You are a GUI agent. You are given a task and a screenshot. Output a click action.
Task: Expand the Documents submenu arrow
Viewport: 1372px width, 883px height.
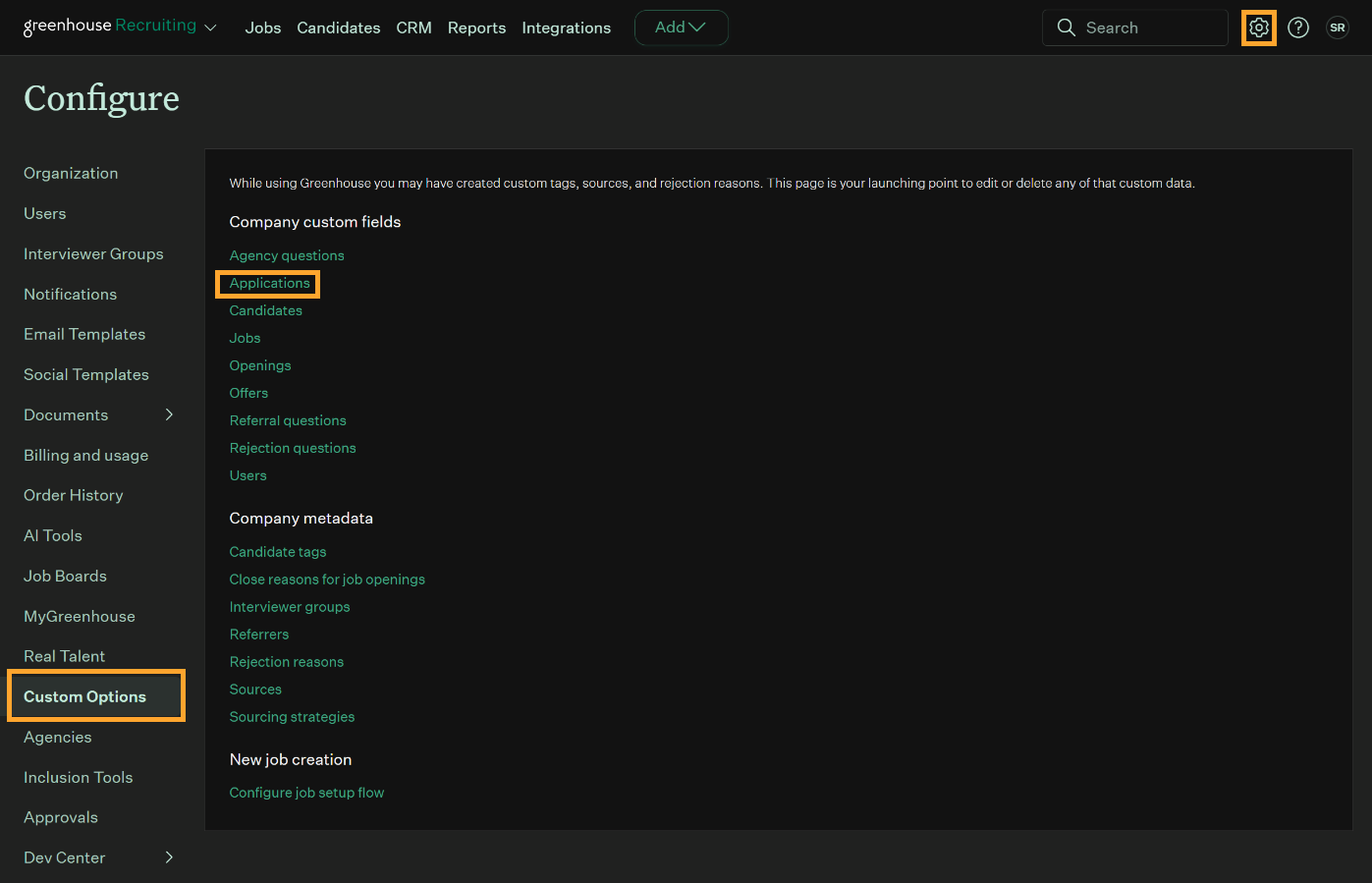click(169, 414)
